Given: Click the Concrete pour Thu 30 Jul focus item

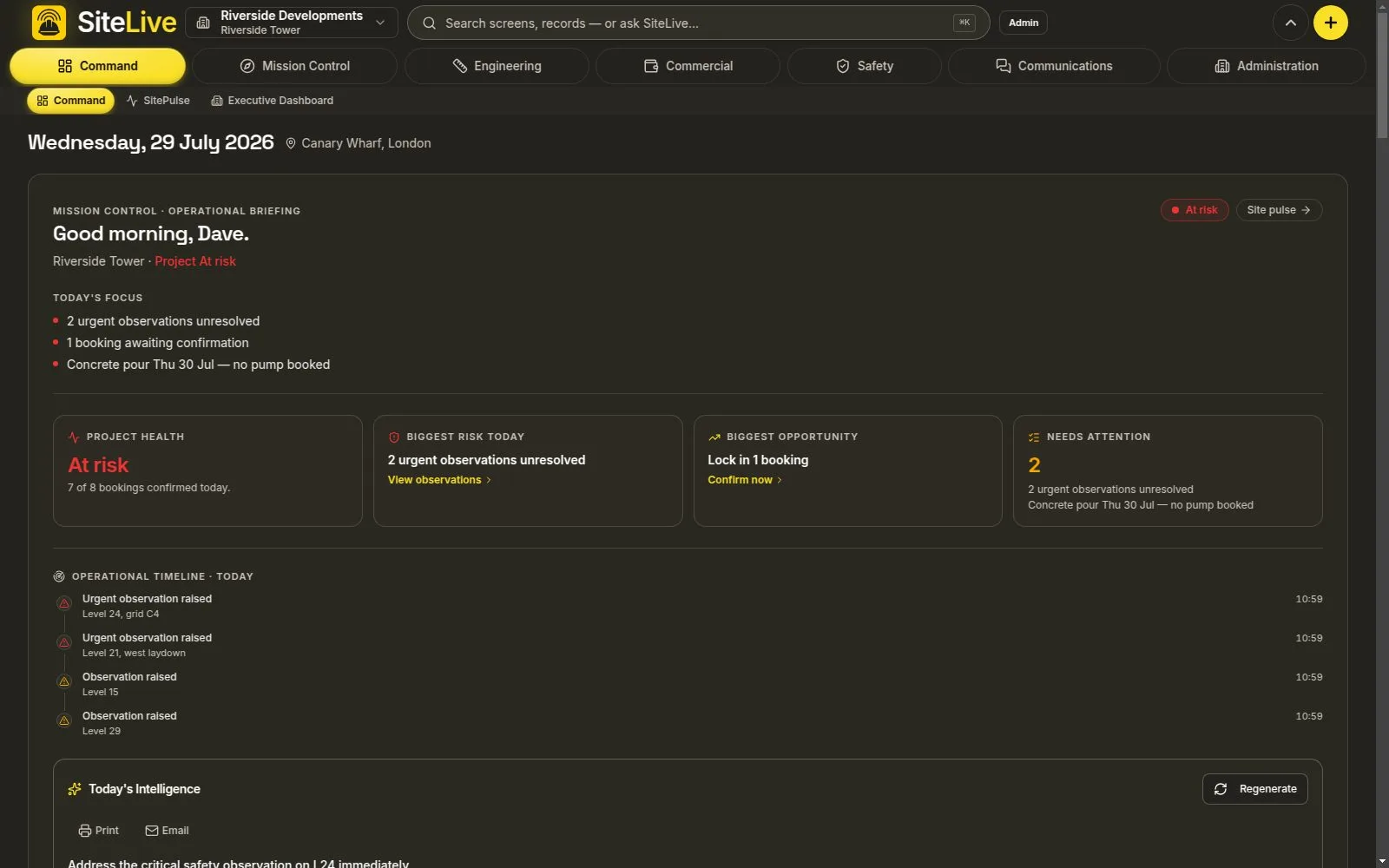Looking at the screenshot, I should pos(199,365).
